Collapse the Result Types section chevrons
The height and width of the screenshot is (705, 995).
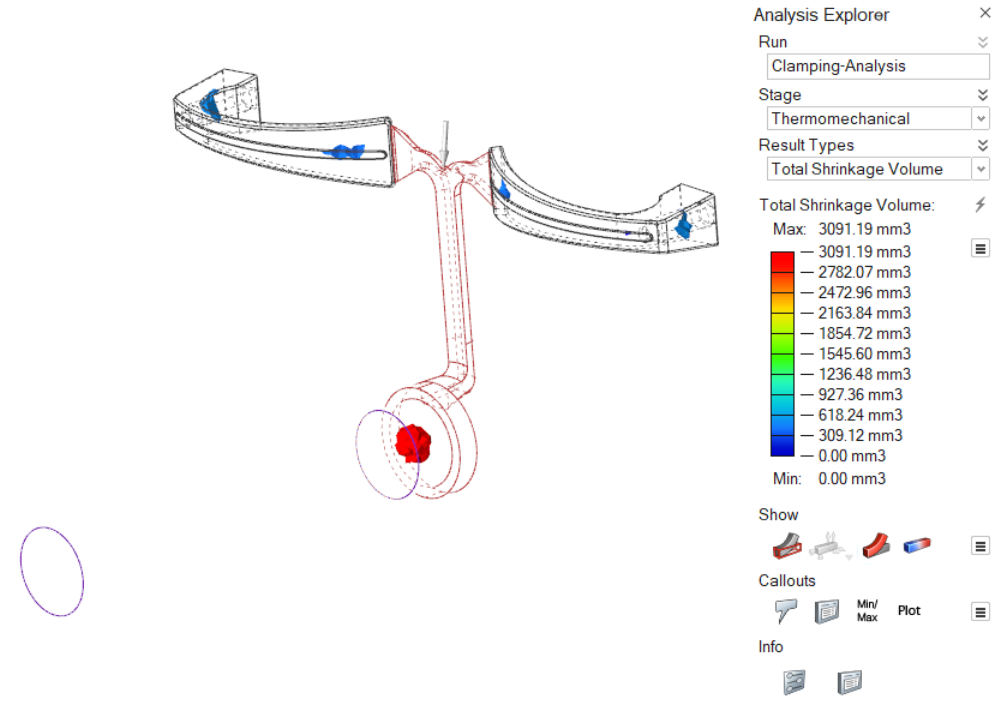tap(982, 145)
